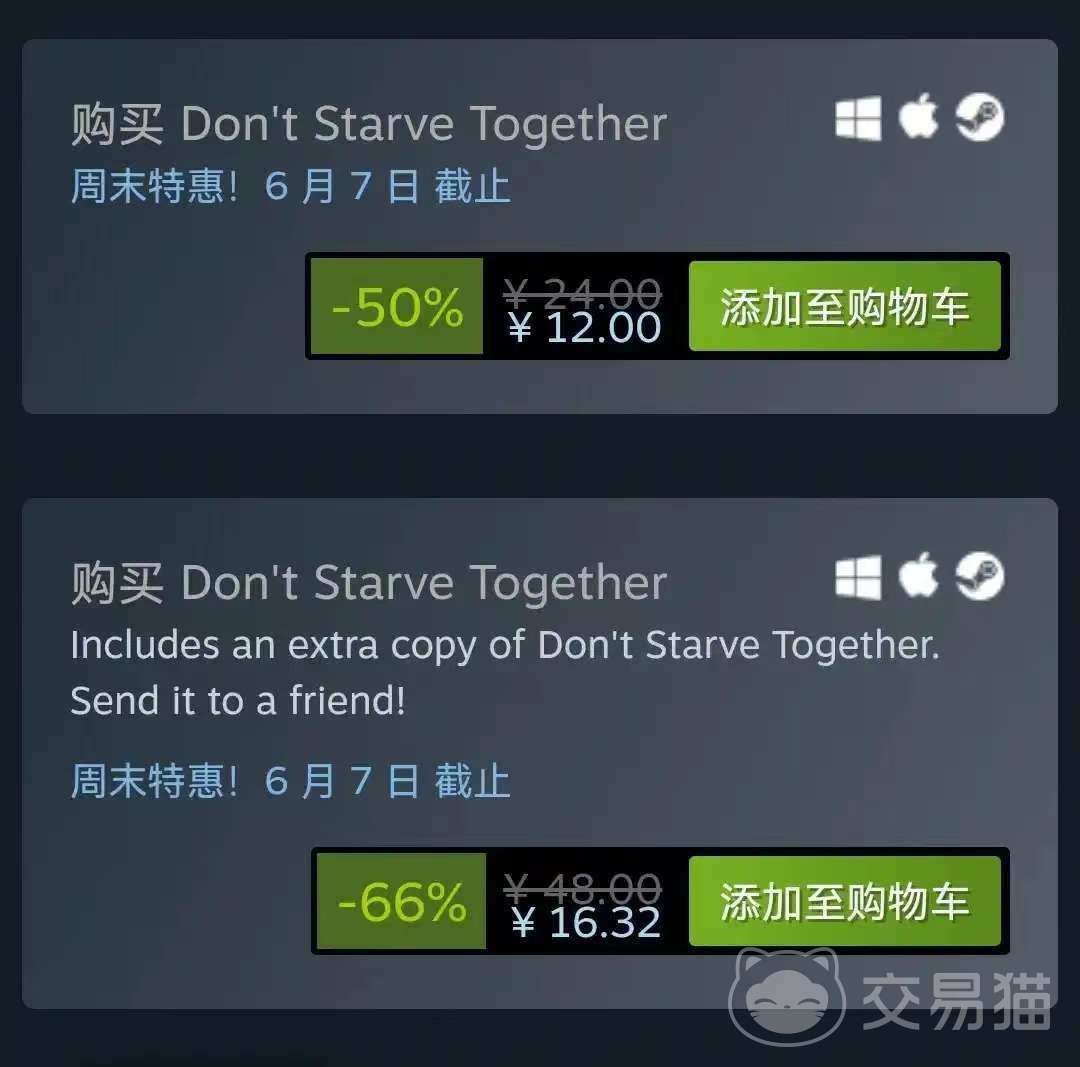Click the -66% discount badge
This screenshot has width=1080, height=1067.
(402, 901)
